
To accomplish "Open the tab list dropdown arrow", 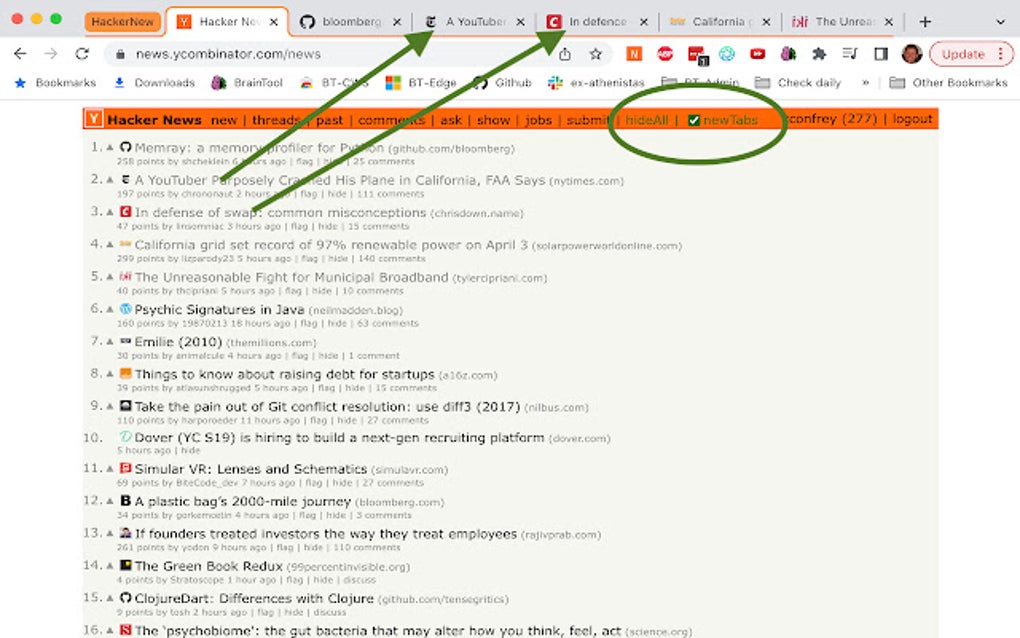I will point(1001,20).
